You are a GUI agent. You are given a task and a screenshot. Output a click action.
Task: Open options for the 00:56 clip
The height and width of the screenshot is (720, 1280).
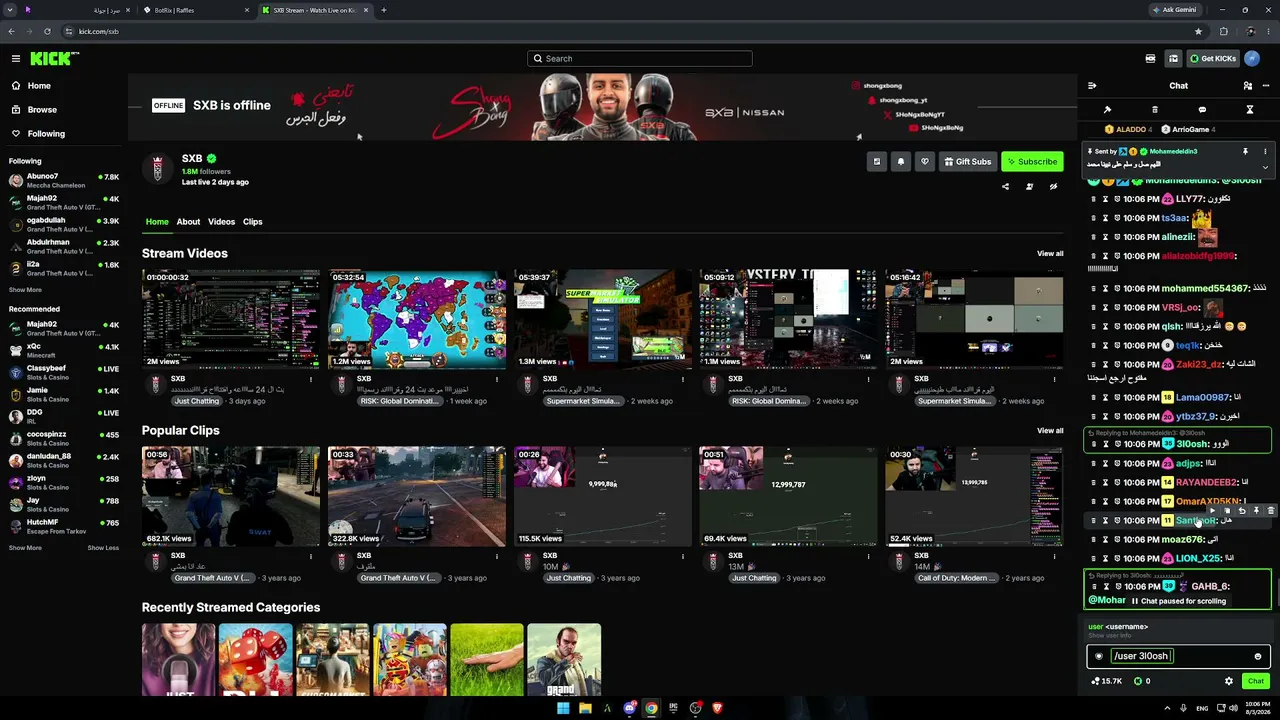point(311,556)
